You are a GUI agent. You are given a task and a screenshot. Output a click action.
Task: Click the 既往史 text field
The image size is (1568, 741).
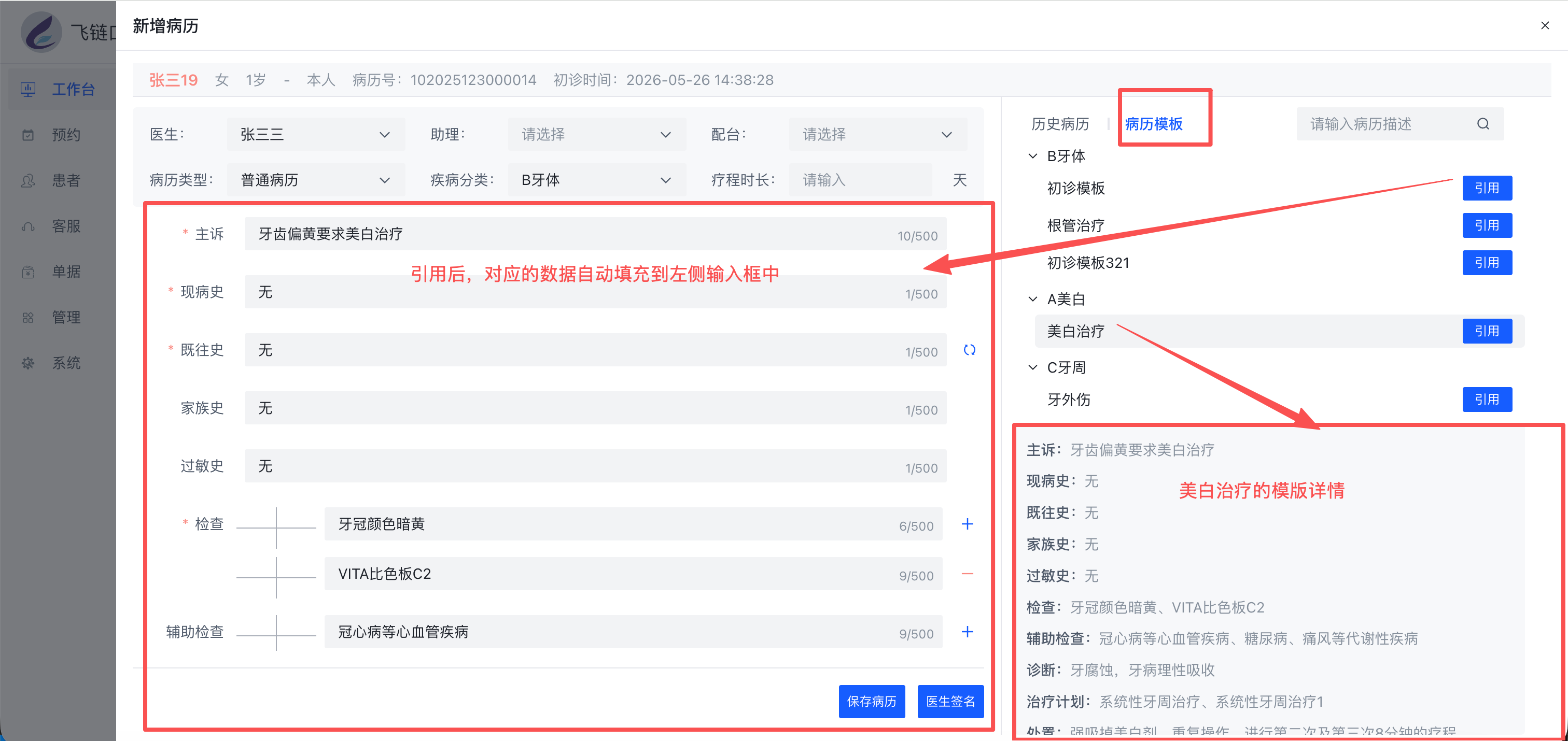[595, 350]
